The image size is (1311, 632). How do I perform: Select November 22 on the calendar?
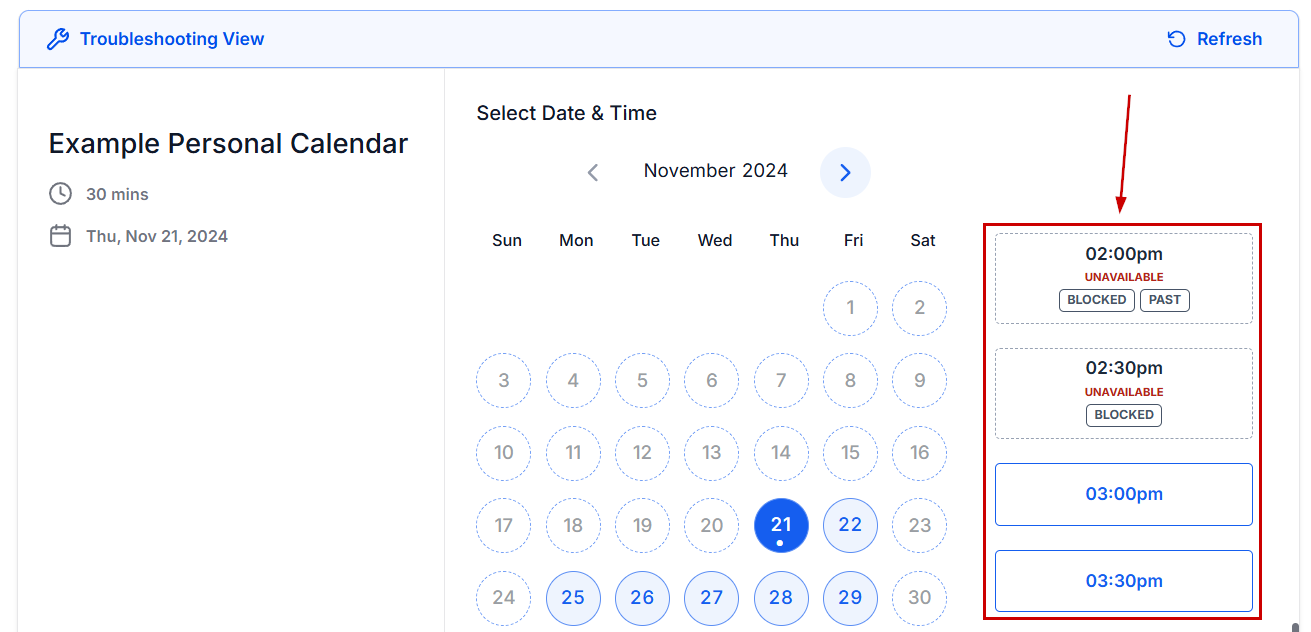pos(850,525)
